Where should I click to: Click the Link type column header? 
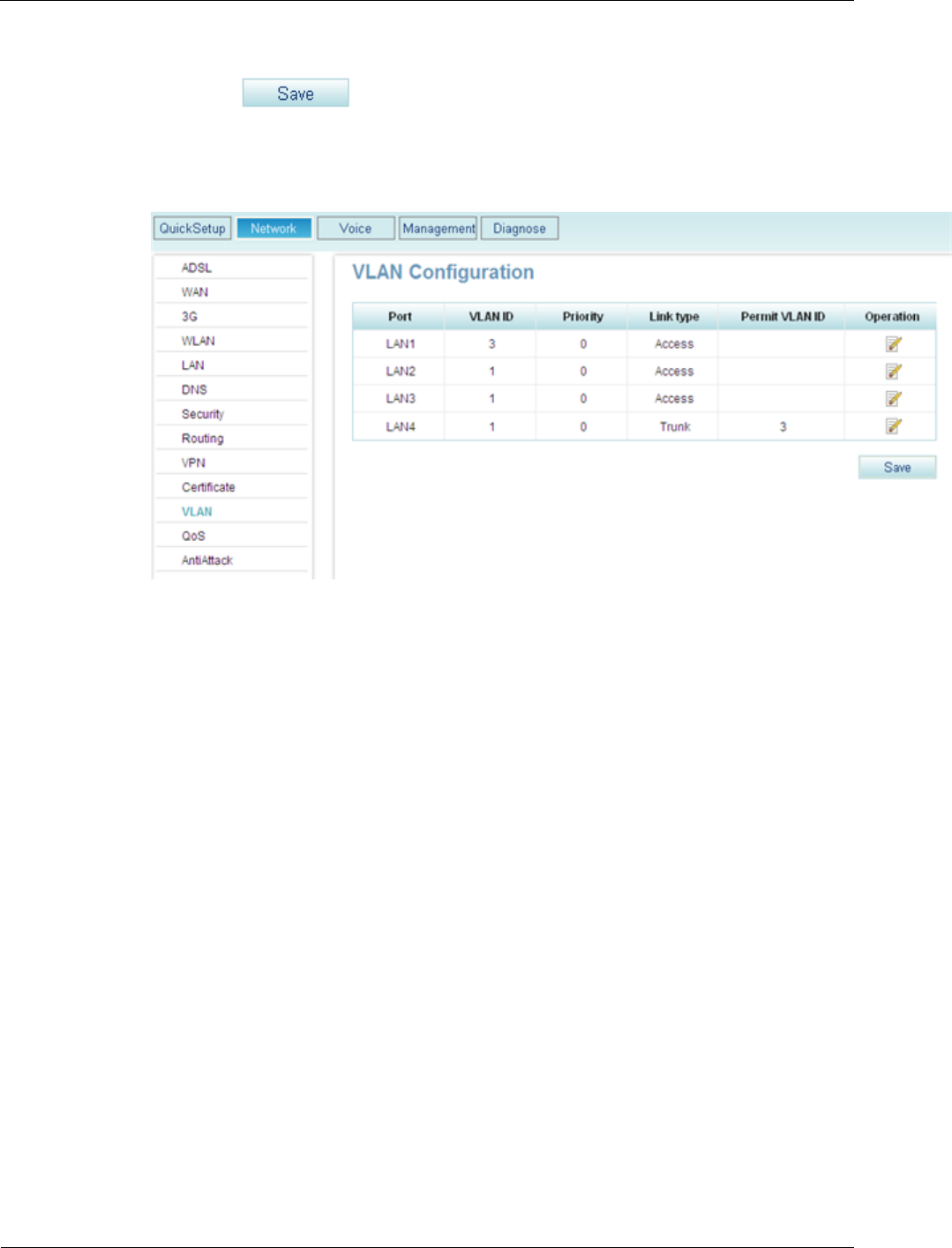coord(673,317)
